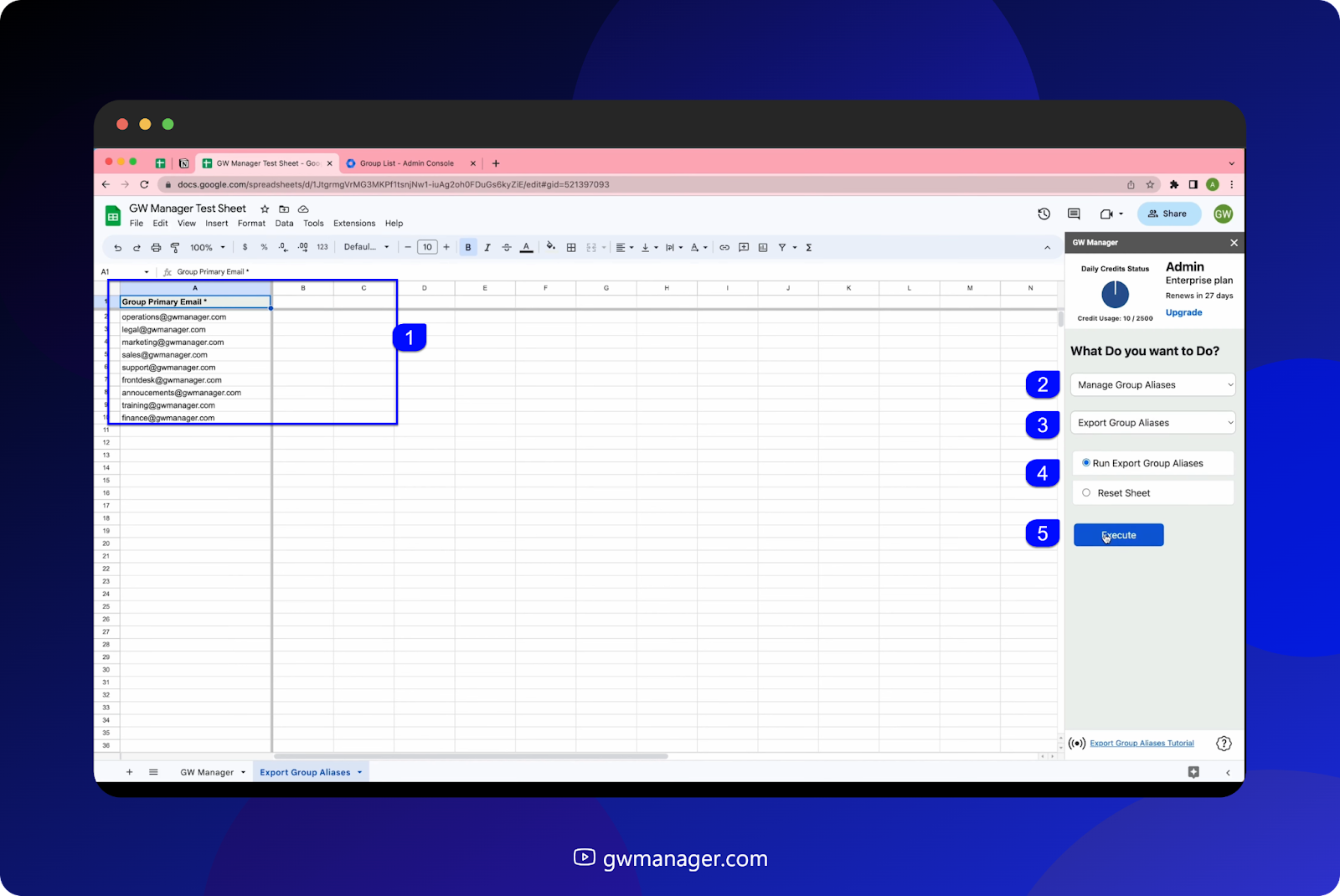The image size is (1340, 896).
Task: Open version history clock icon
Action: 1044,214
